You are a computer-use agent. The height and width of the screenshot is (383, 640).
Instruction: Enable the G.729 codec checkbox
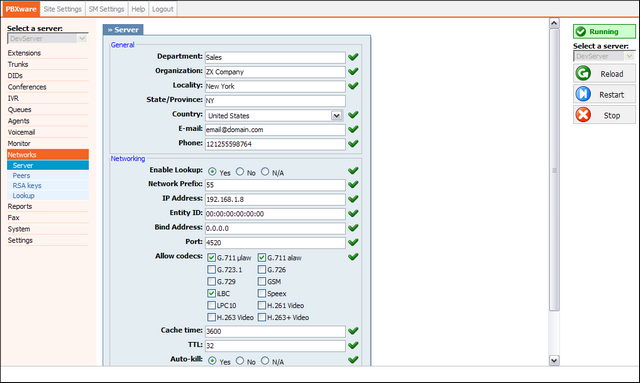pyautogui.click(x=211, y=281)
